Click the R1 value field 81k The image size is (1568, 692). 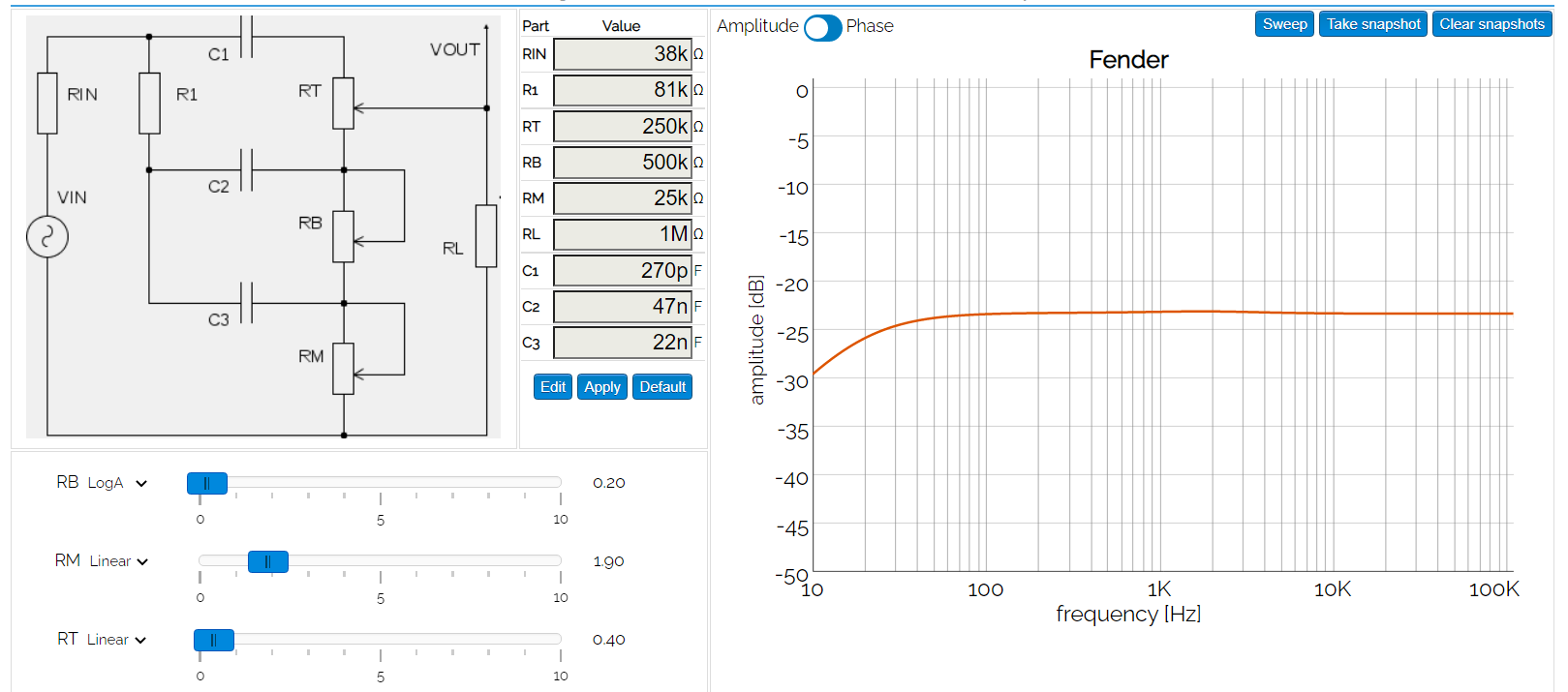click(x=623, y=90)
